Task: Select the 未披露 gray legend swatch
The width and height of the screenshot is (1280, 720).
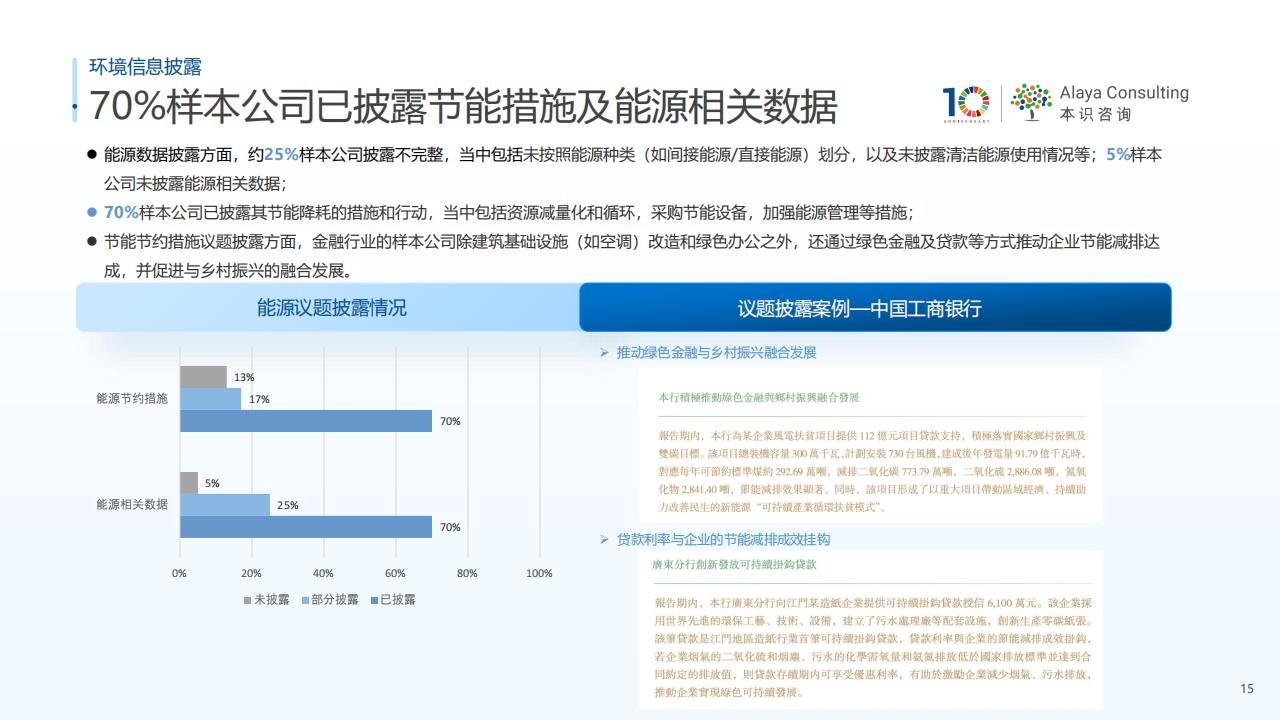Action: pos(248,600)
